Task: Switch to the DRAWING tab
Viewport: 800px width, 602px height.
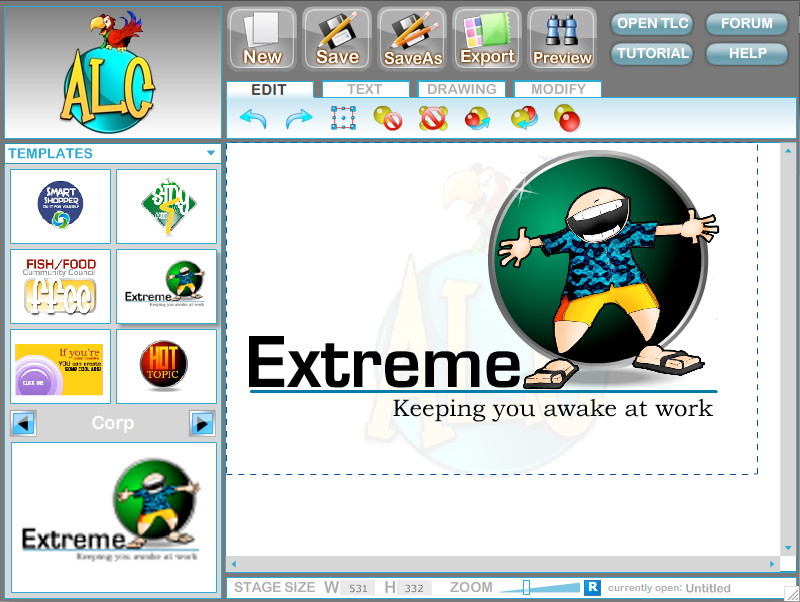Action: (461, 89)
